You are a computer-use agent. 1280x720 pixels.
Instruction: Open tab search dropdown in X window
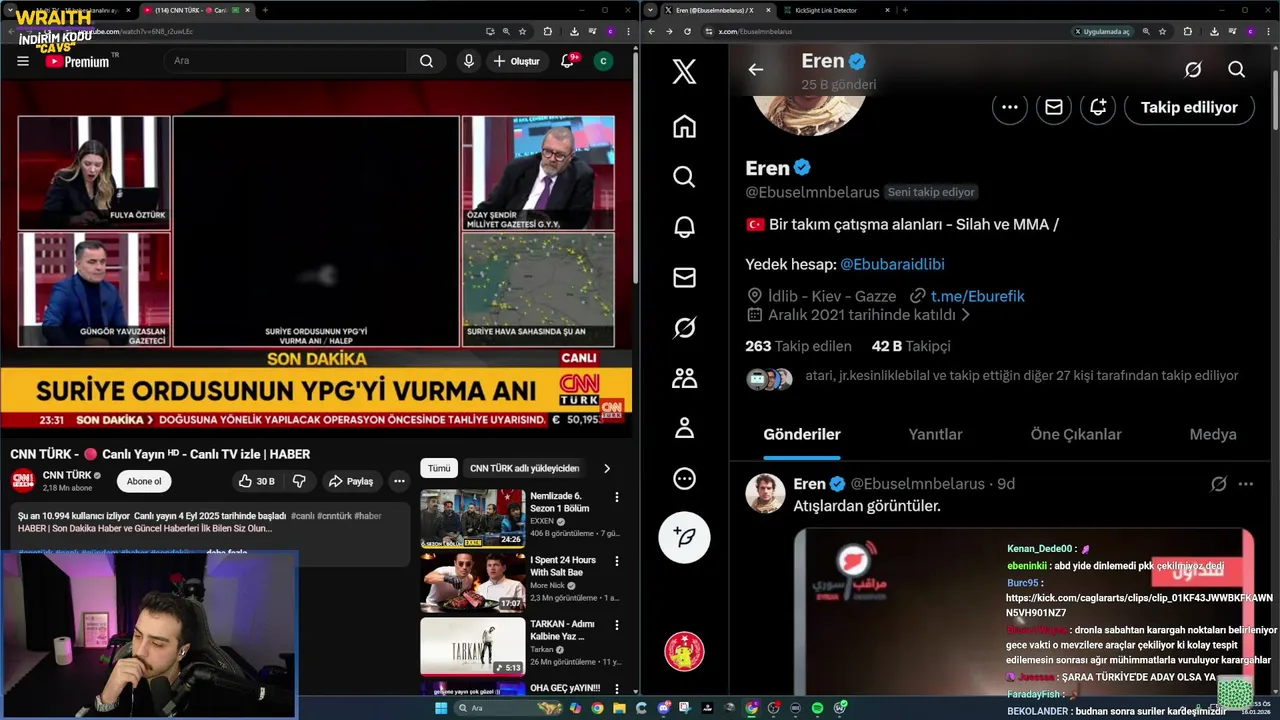(x=652, y=10)
